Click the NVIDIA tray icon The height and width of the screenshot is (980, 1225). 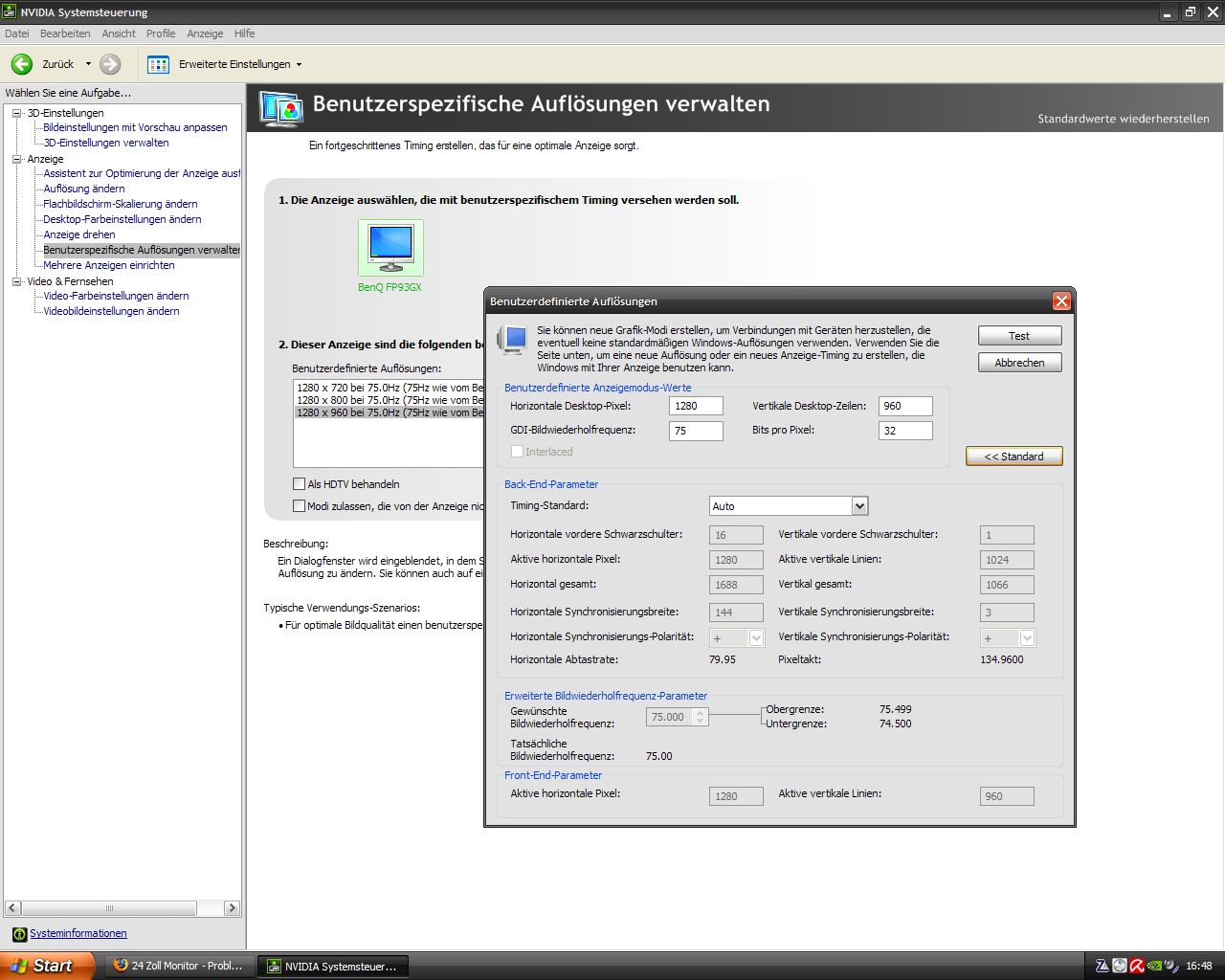pyautogui.click(x=1155, y=966)
